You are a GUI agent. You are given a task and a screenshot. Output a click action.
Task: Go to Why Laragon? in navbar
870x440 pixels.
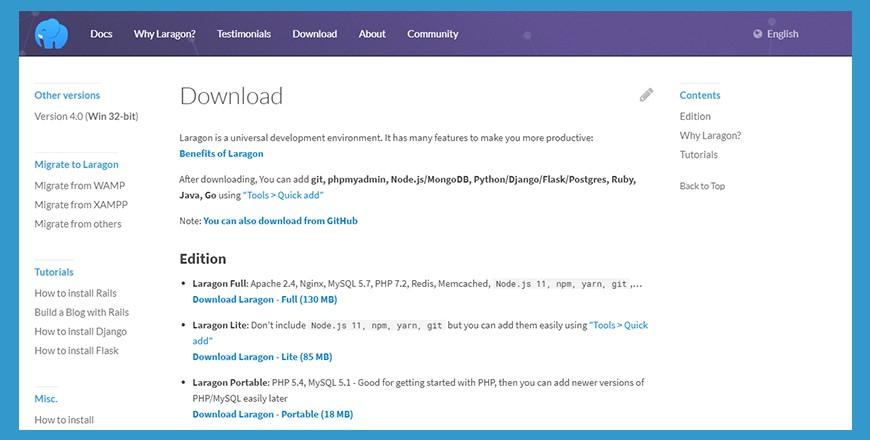(164, 34)
